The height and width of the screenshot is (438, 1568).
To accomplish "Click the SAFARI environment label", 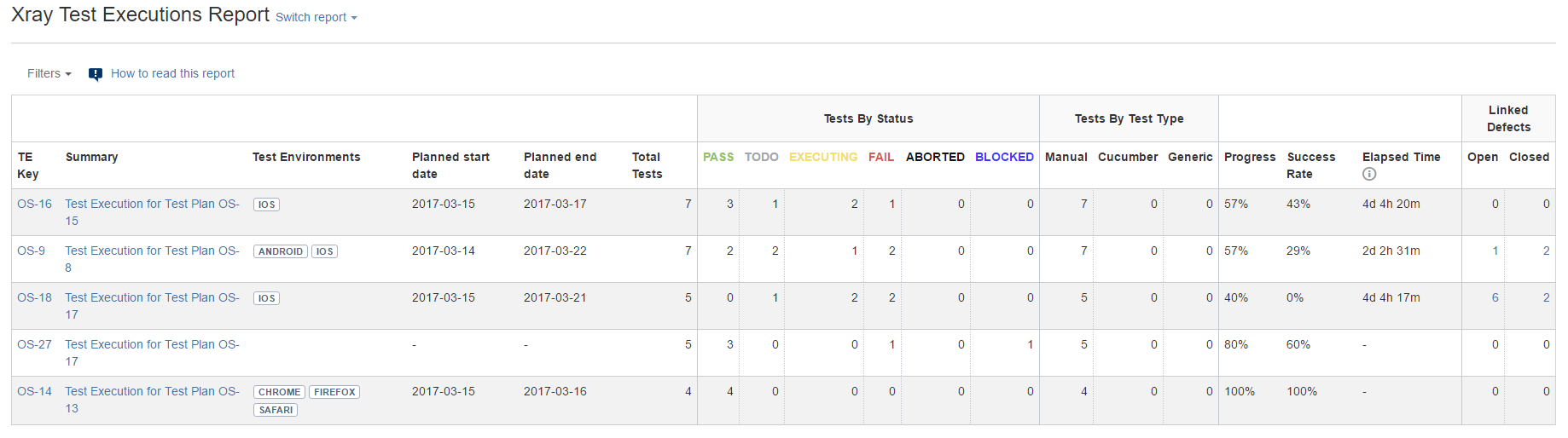I will (276, 410).
